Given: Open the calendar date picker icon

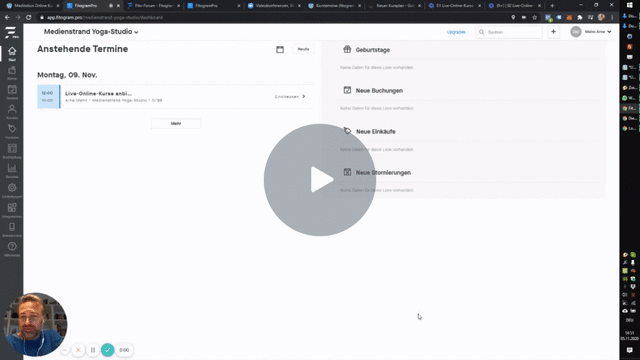Looking at the screenshot, I should click(280, 49).
